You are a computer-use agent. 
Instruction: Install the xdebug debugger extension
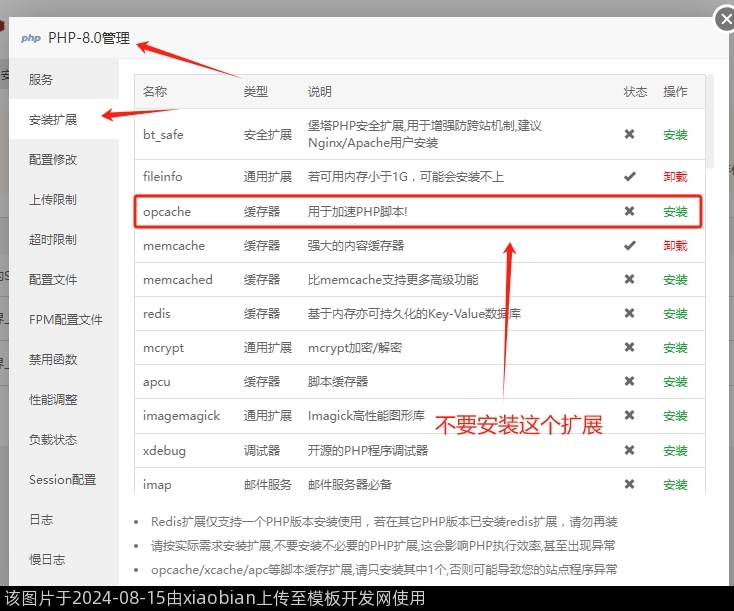point(675,451)
